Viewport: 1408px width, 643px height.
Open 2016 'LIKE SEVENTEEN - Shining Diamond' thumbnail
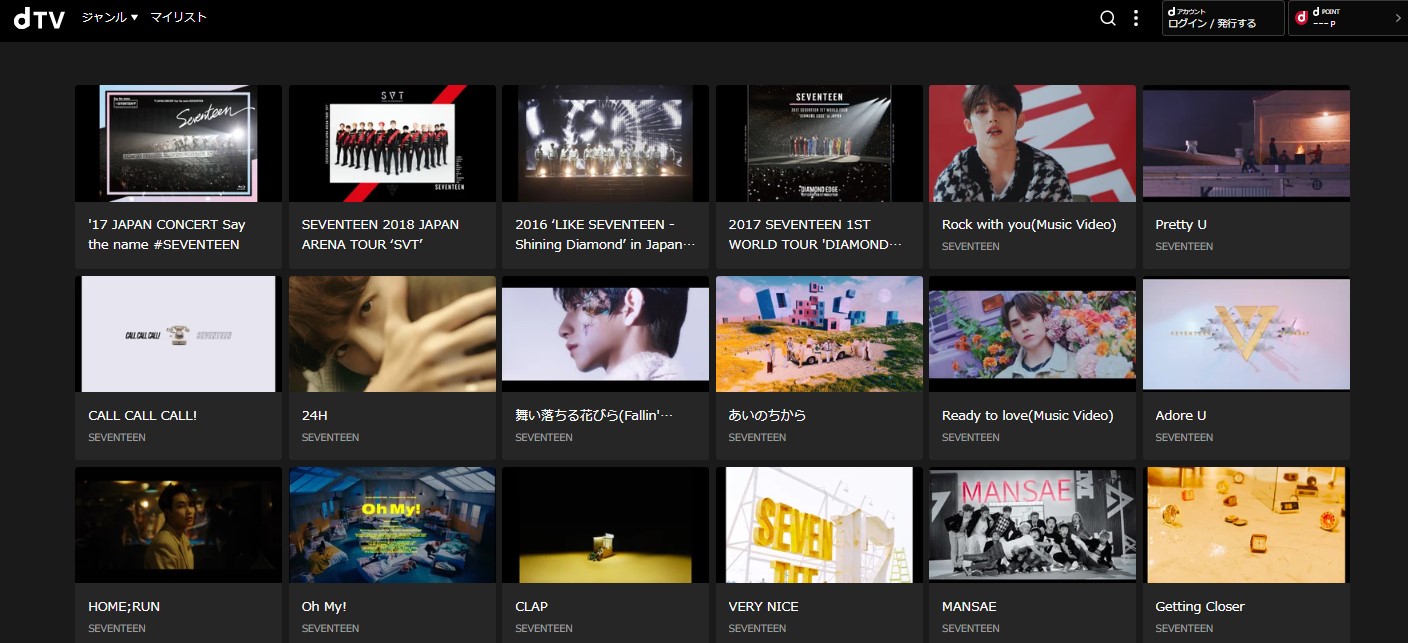[x=605, y=143]
